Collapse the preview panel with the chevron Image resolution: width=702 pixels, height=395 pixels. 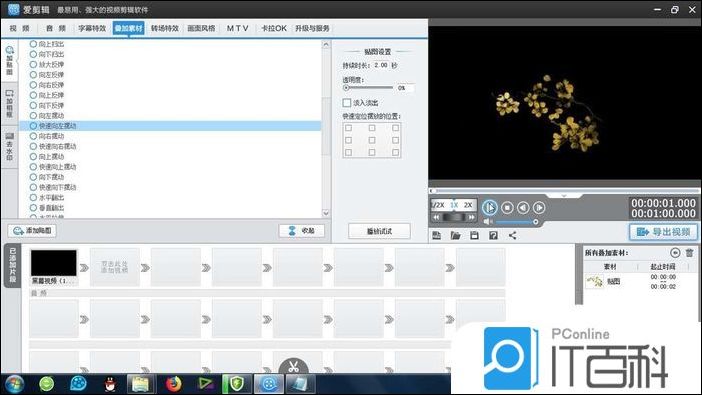(564, 196)
